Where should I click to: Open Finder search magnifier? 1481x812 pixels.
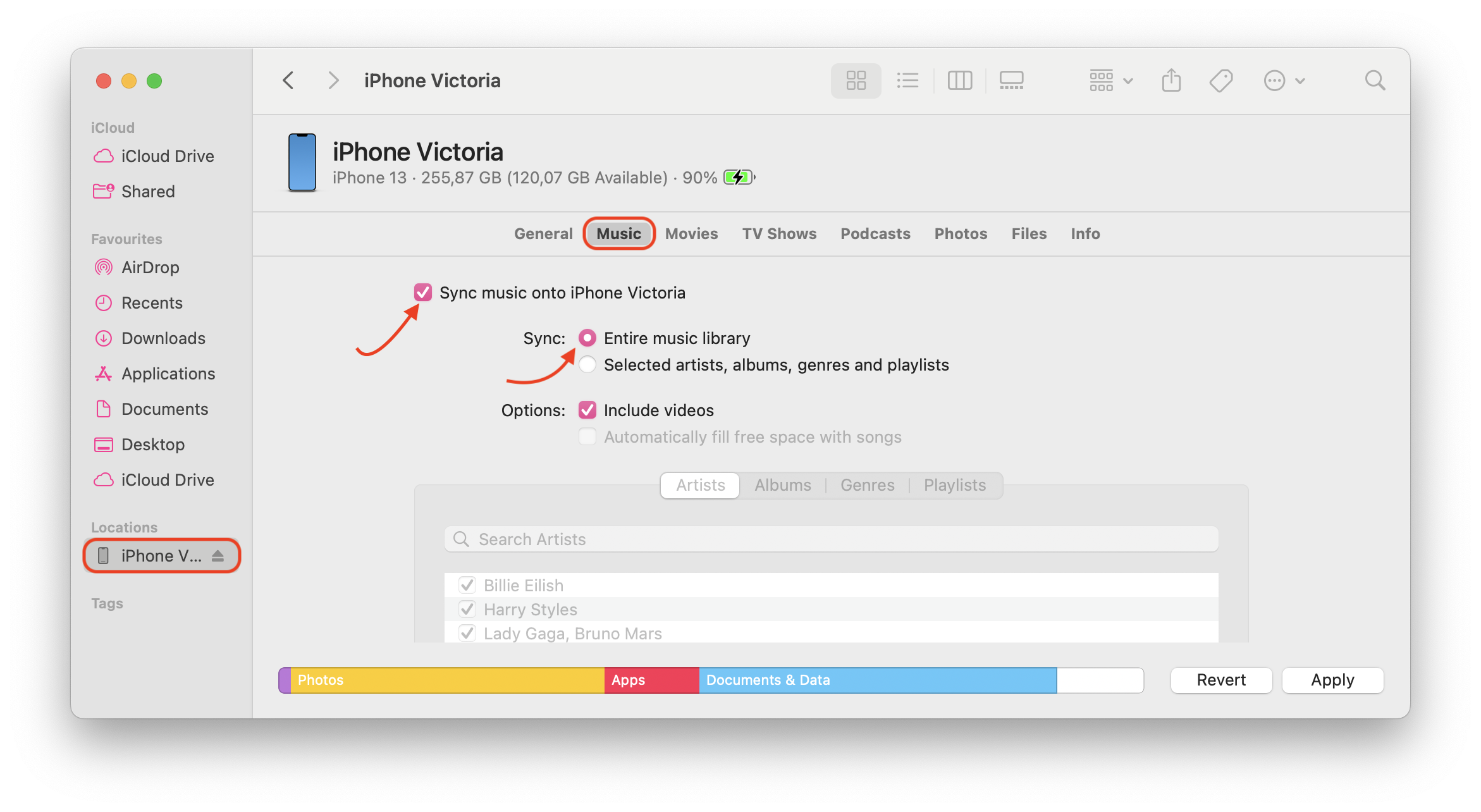point(1375,80)
